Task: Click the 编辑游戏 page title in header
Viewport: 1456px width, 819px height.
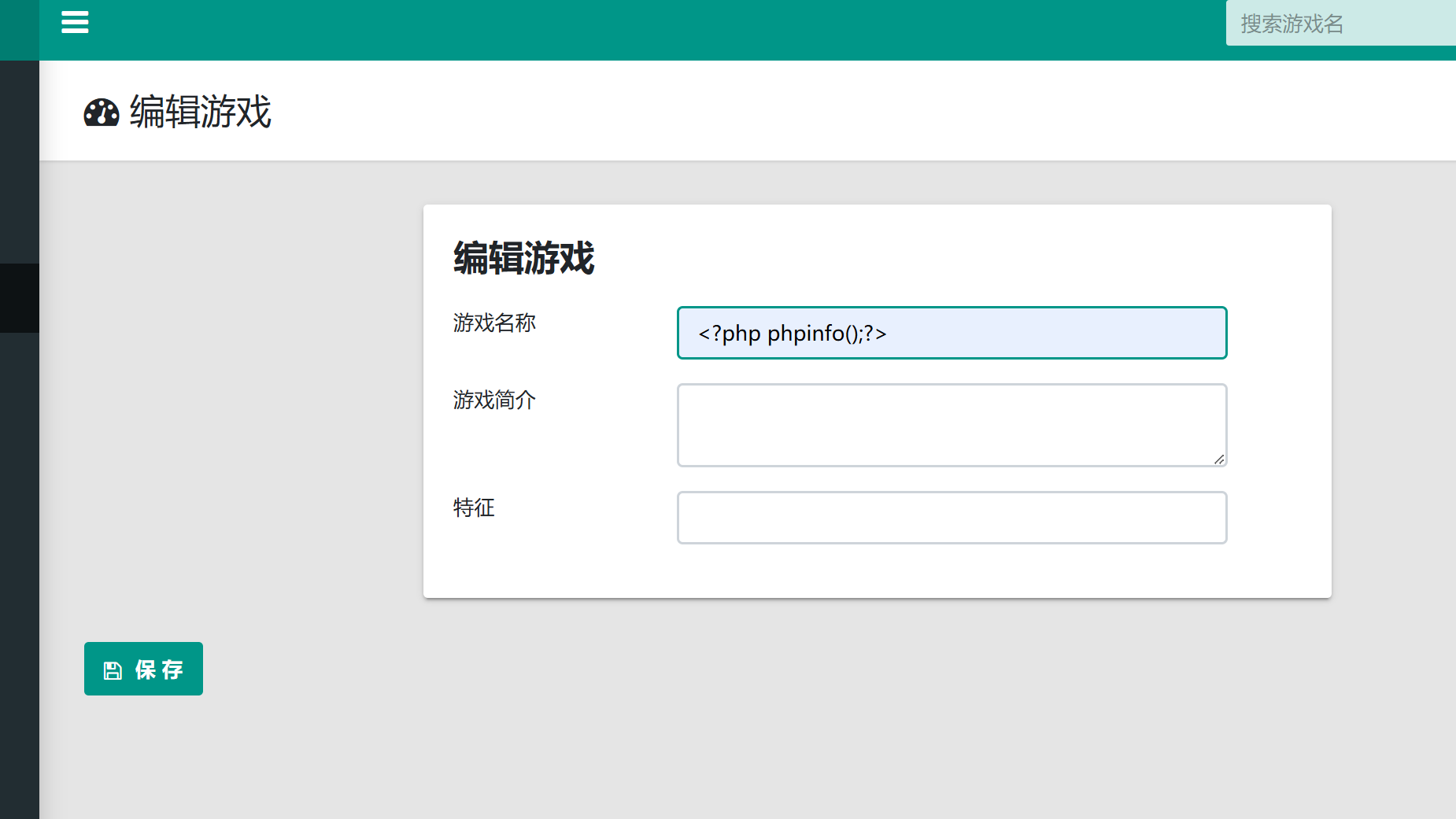Action: (x=200, y=112)
